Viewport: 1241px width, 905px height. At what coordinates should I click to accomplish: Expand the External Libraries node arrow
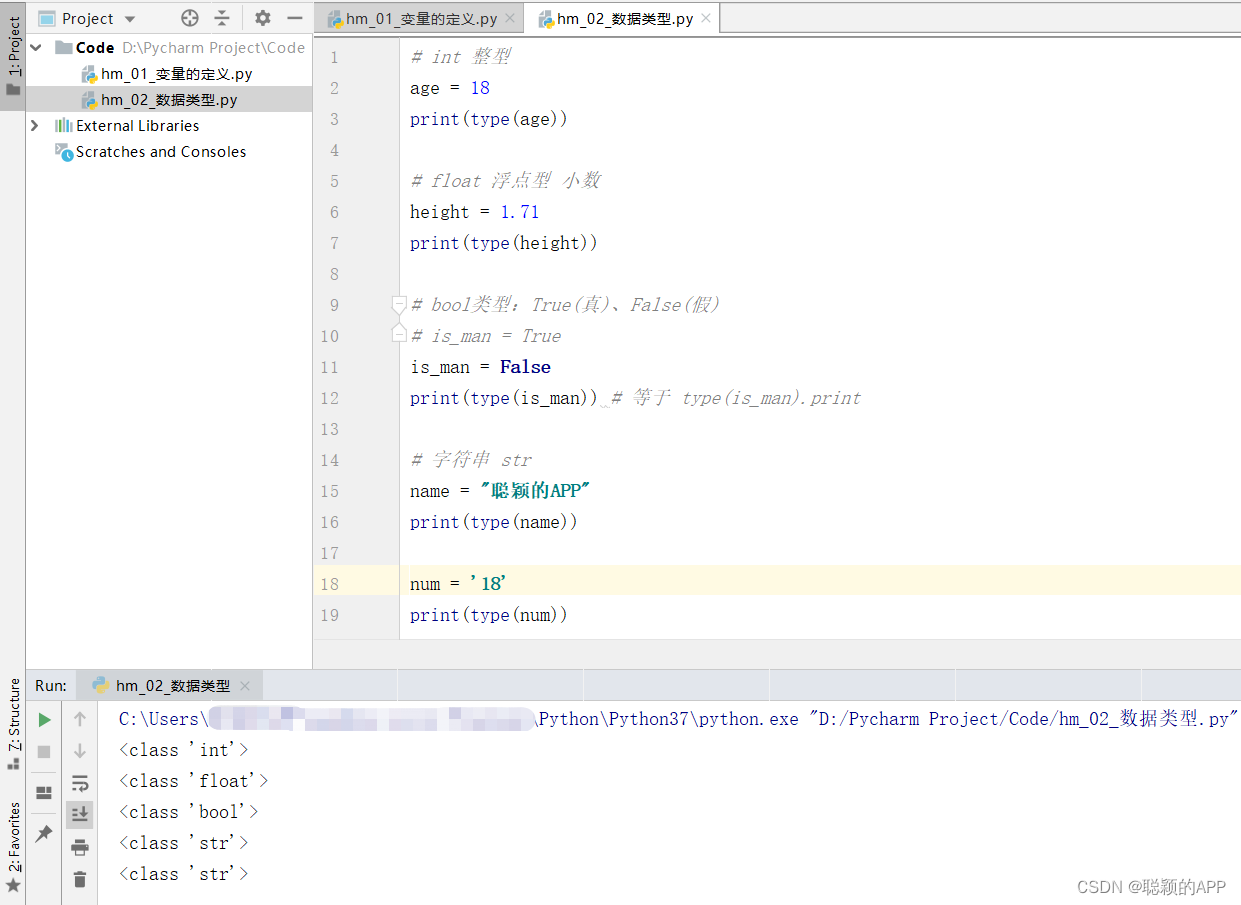coord(35,125)
